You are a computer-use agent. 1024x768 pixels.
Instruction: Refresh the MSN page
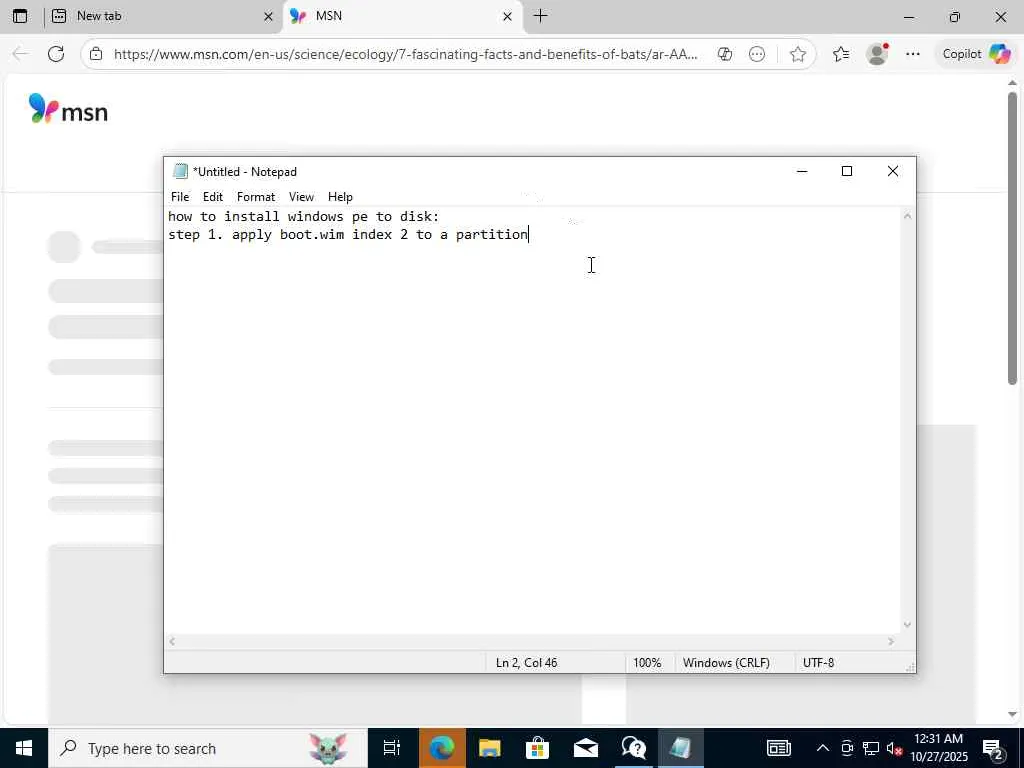coord(56,54)
